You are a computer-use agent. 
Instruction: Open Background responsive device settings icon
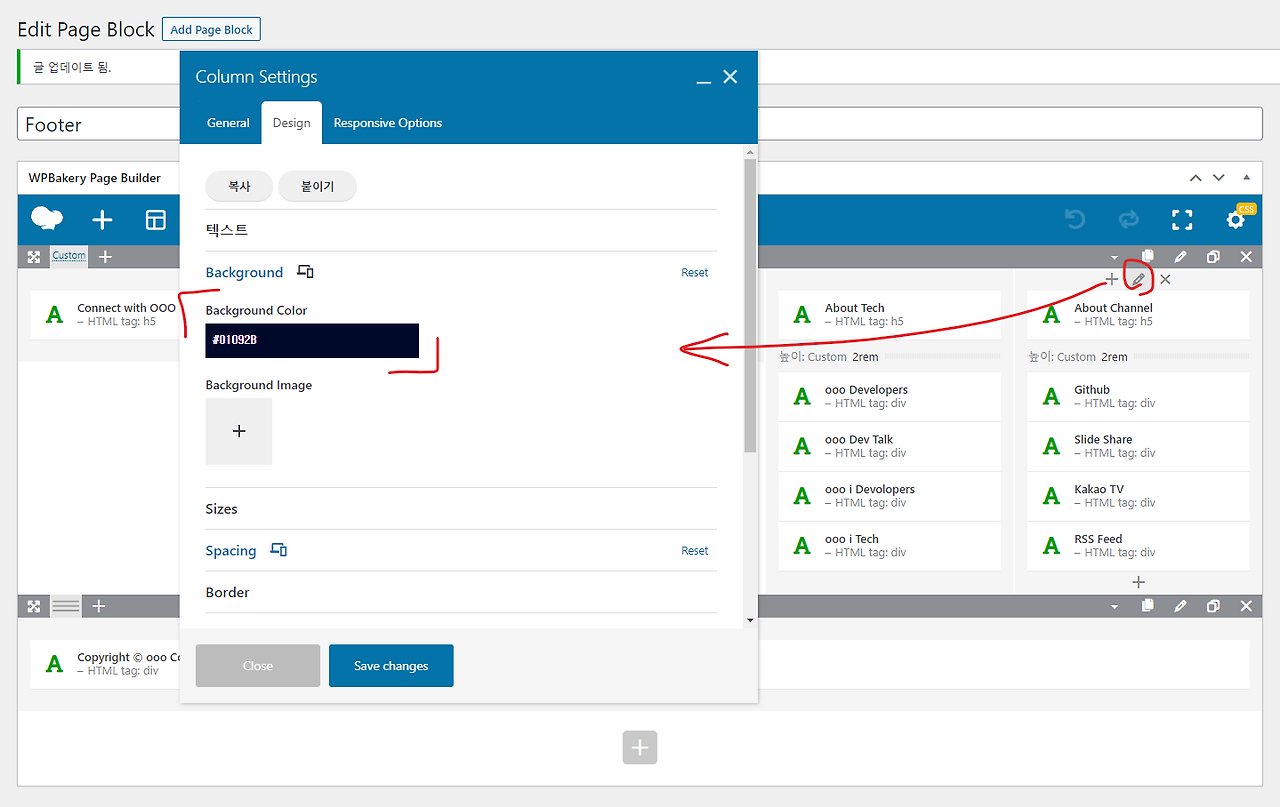click(306, 272)
